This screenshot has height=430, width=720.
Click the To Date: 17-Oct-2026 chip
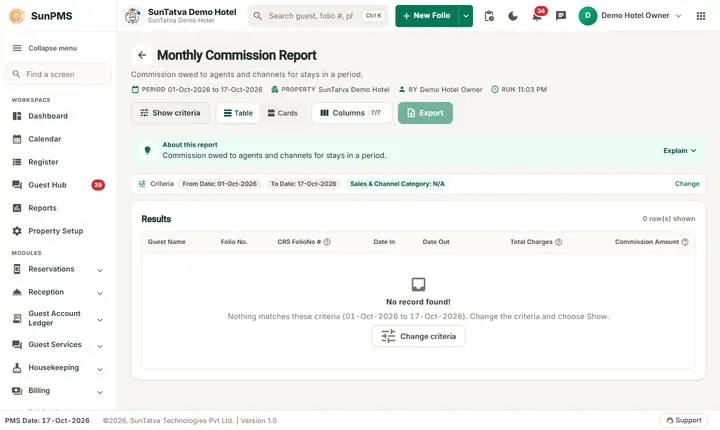tap(303, 184)
